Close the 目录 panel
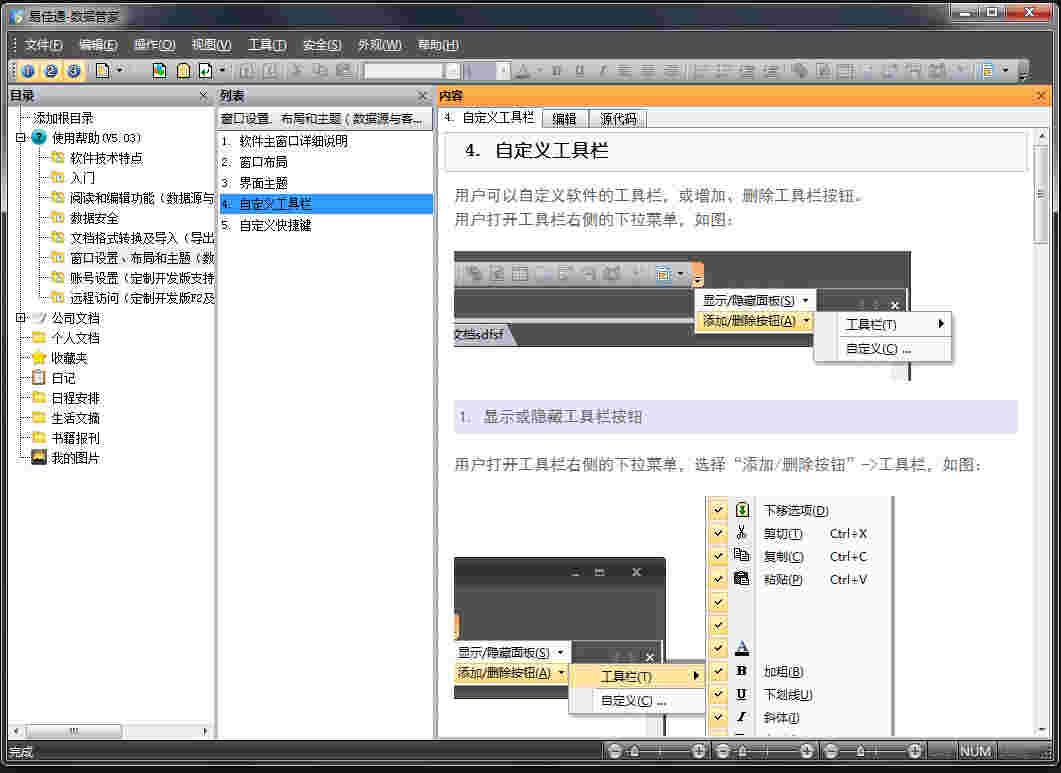The height and width of the screenshot is (773, 1061). pos(203,96)
